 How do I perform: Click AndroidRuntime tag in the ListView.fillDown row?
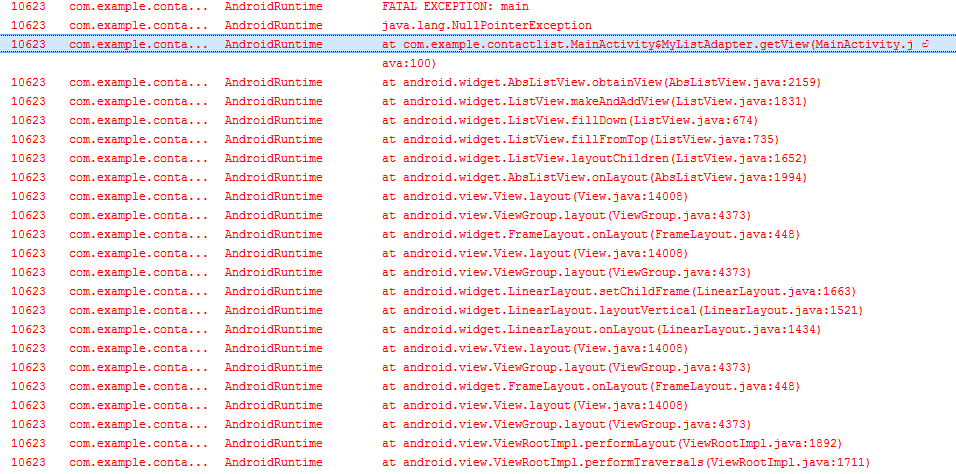pyautogui.click(x=273, y=120)
